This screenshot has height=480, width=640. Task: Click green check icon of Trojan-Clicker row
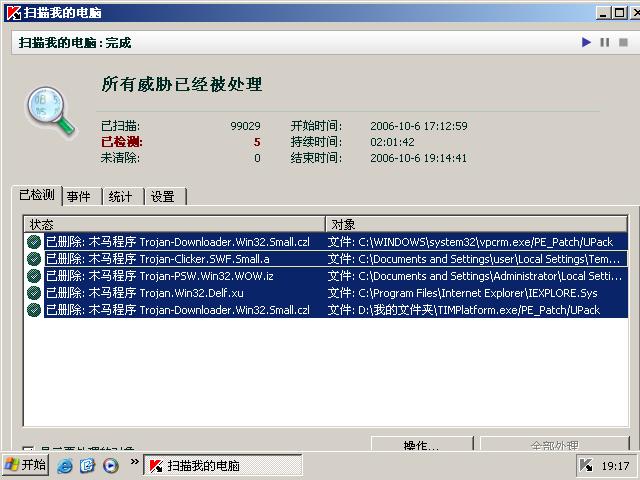(x=34, y=259)
